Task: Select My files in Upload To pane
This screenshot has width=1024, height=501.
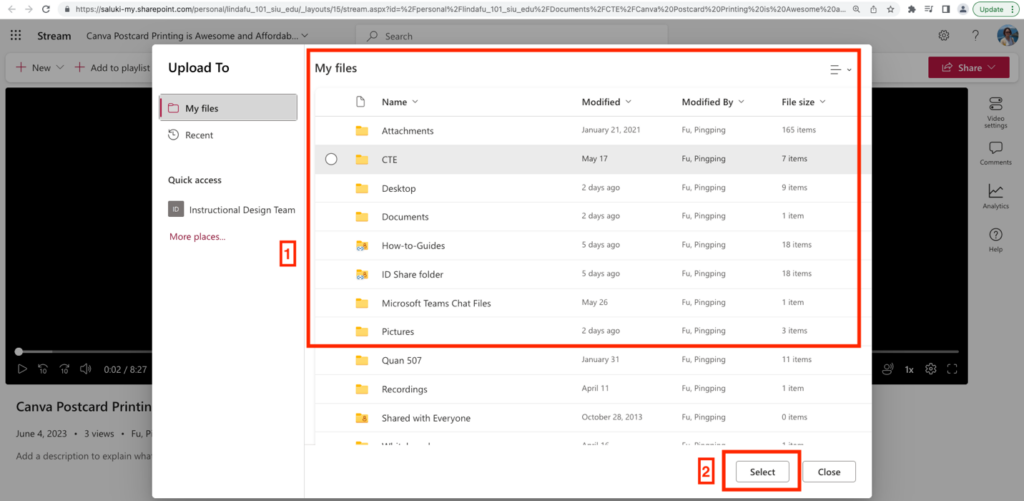Action: [229, 108]
